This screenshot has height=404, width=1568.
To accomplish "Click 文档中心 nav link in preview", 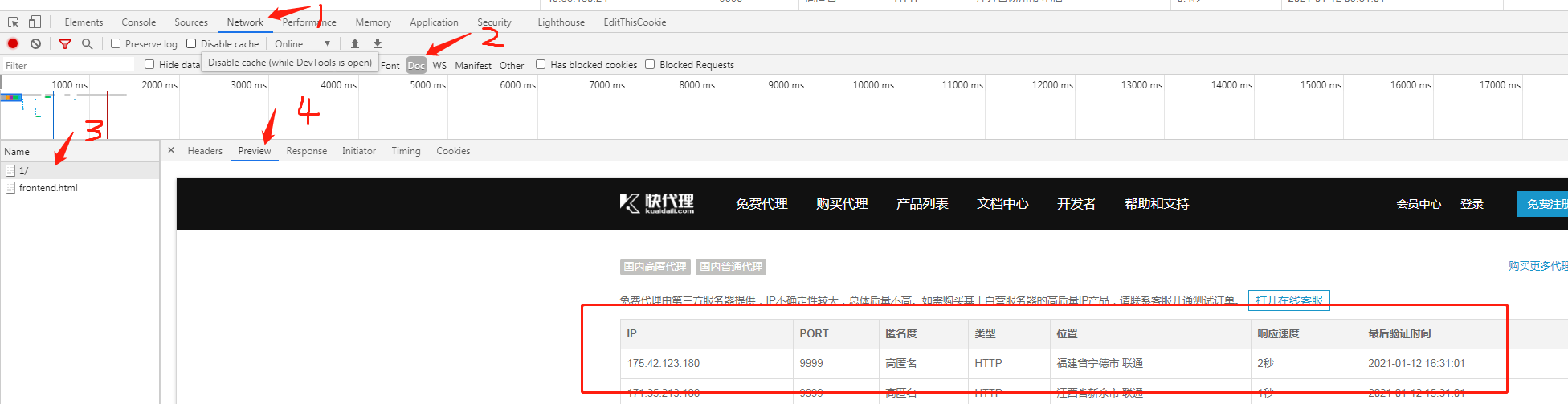I will tap(1002, 204).
